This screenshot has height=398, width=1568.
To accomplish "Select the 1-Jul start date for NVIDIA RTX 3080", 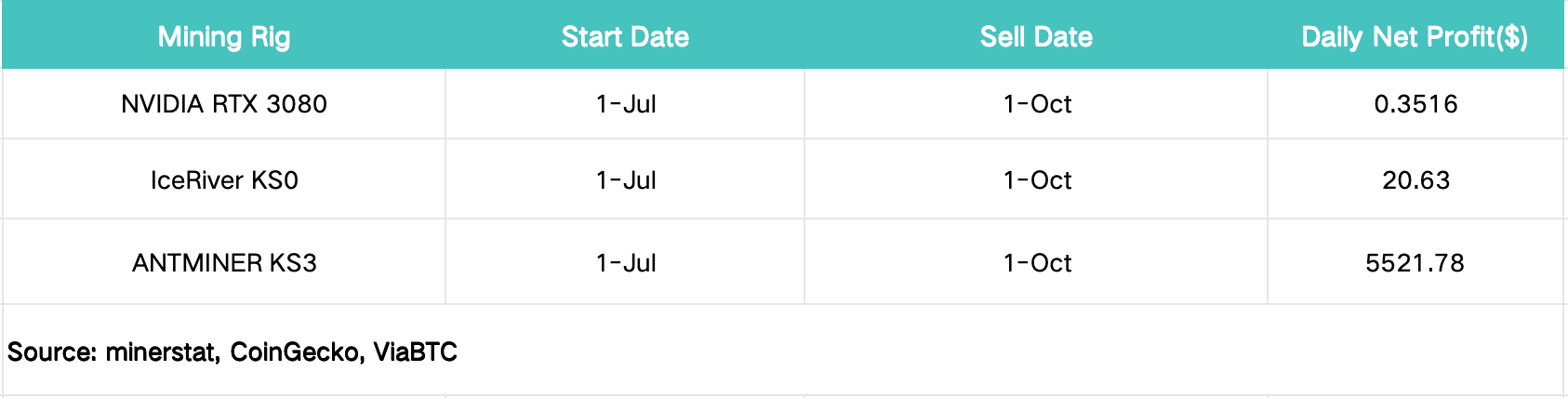I will tap(626, 104).
